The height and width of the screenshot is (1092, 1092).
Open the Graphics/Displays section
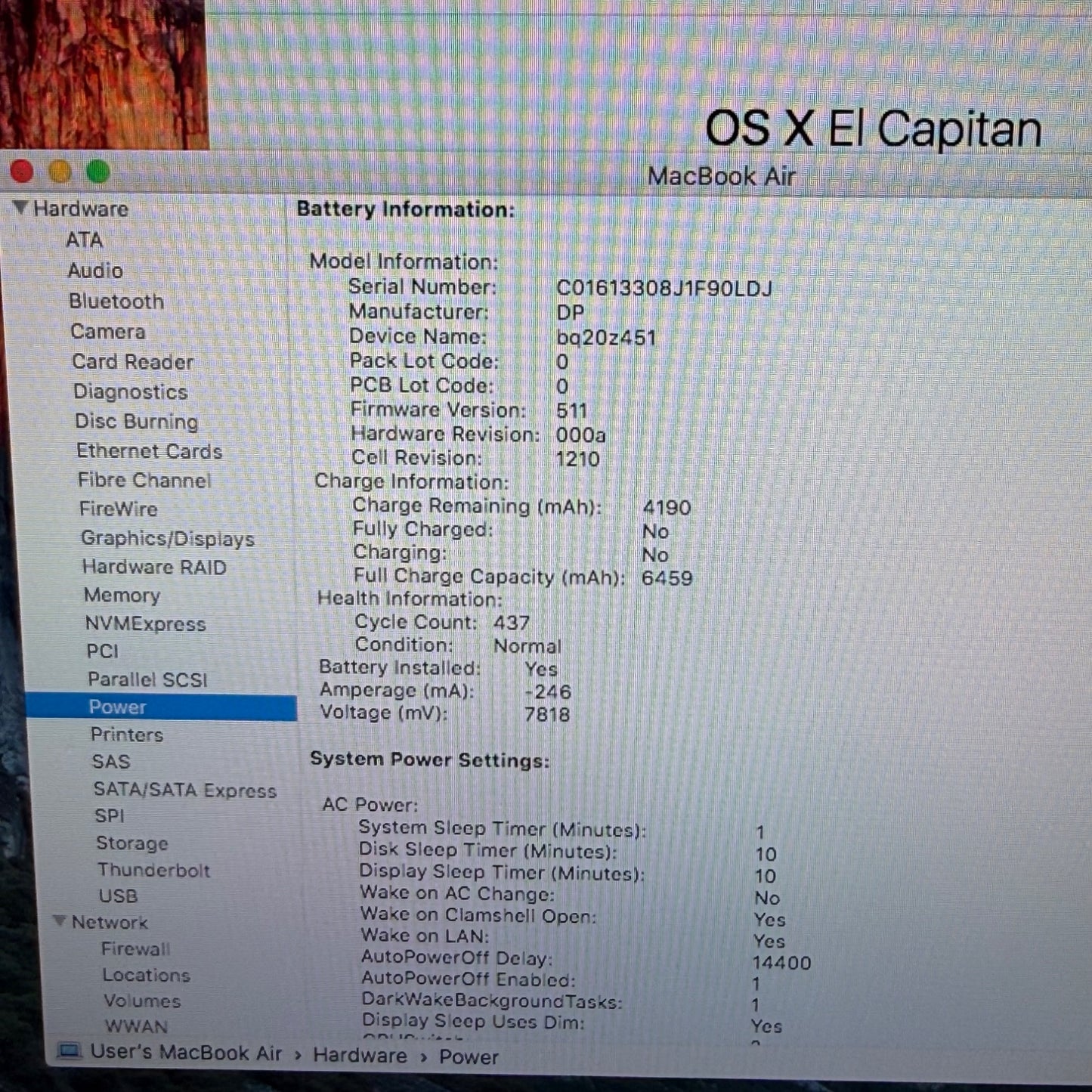167,538
